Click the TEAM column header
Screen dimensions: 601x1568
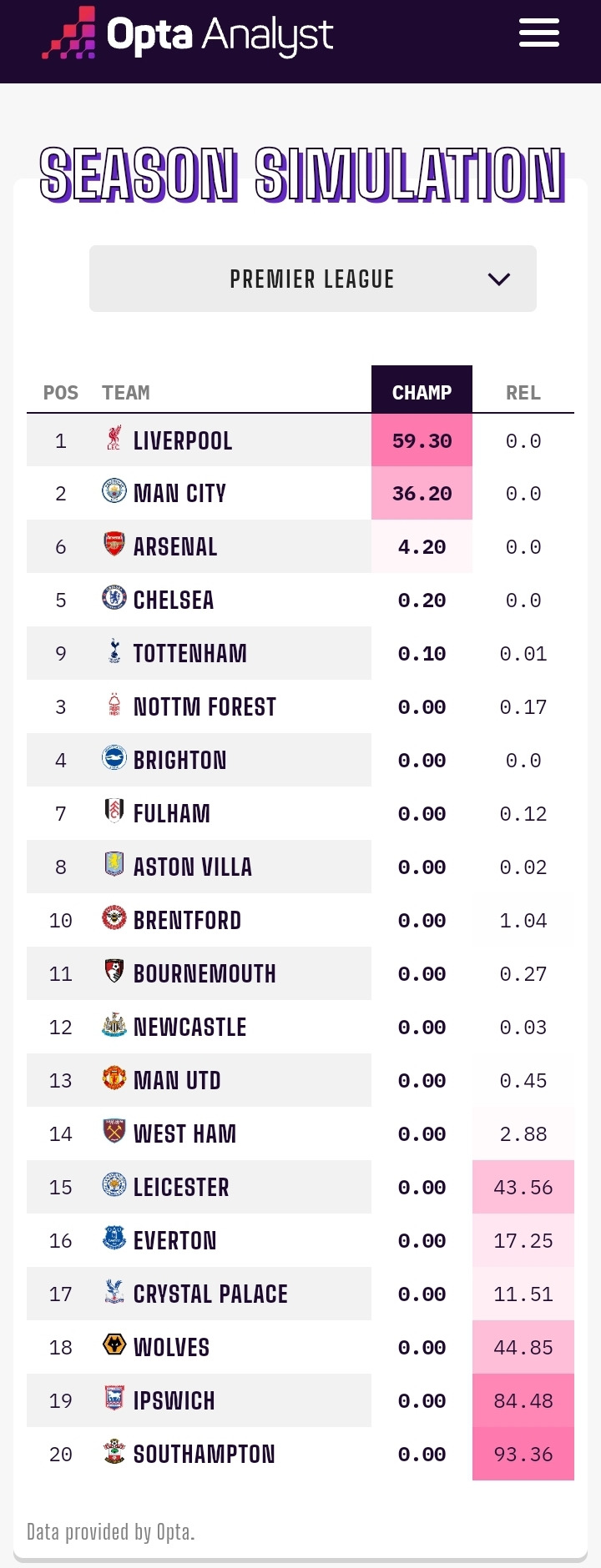pyautogui.click(x=126, y=393)
